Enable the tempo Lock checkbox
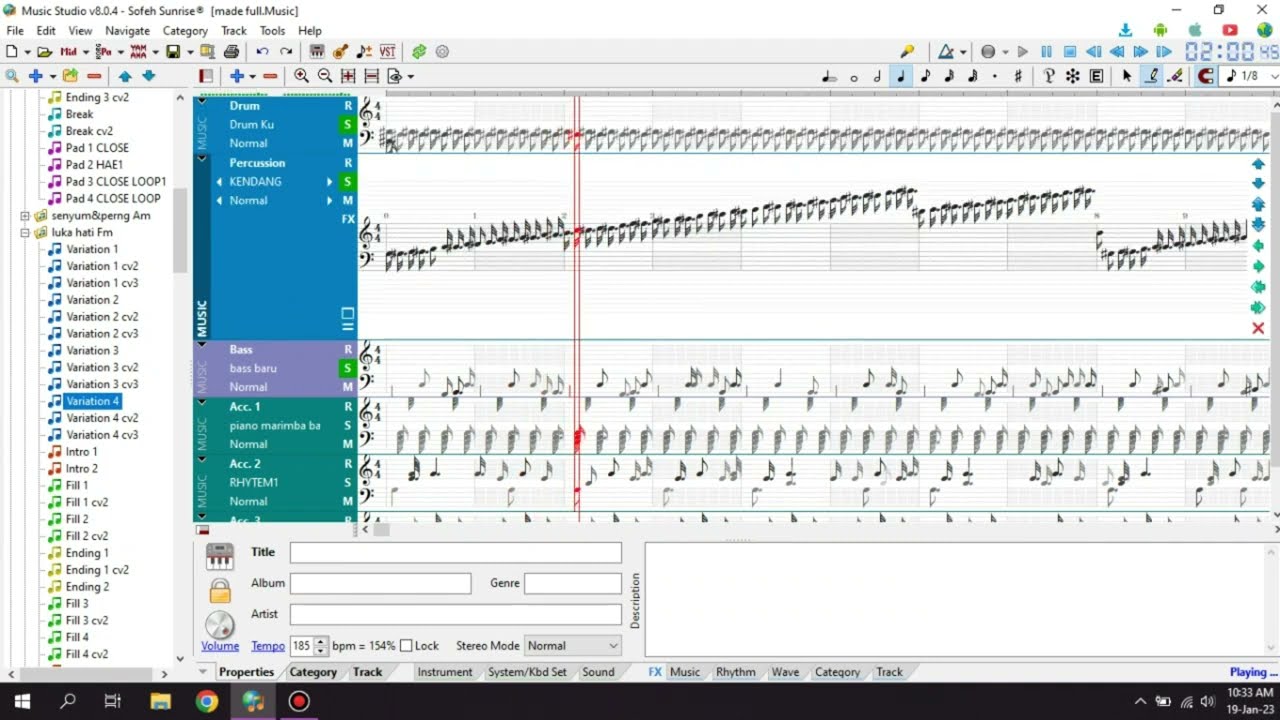This screenshot has height=720, width=1280. pyautogui.click(x=406, y=646)
